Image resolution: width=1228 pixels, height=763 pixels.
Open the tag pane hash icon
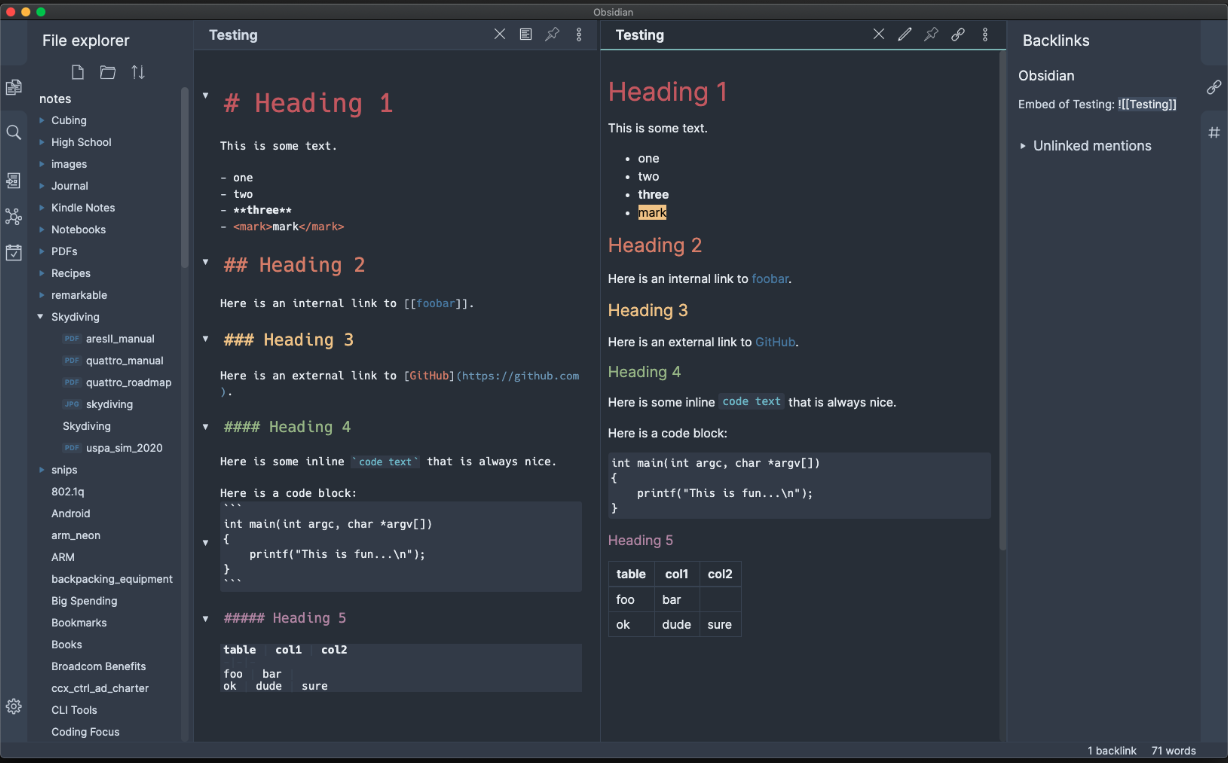point(1214,132)
